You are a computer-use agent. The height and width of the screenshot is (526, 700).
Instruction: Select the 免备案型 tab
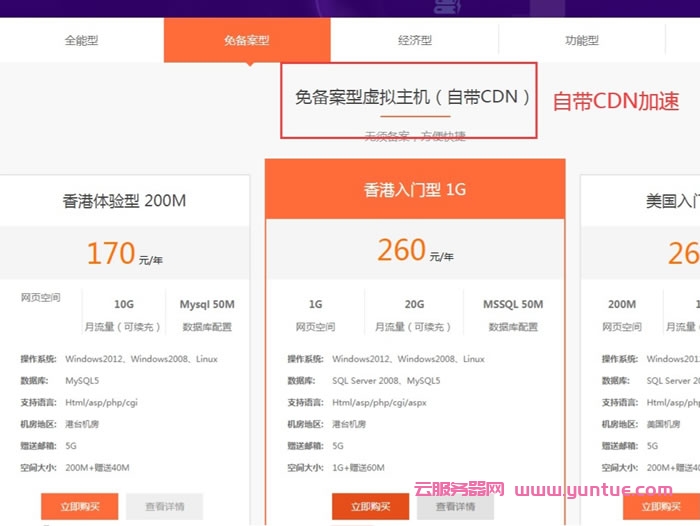coord(247,41)
